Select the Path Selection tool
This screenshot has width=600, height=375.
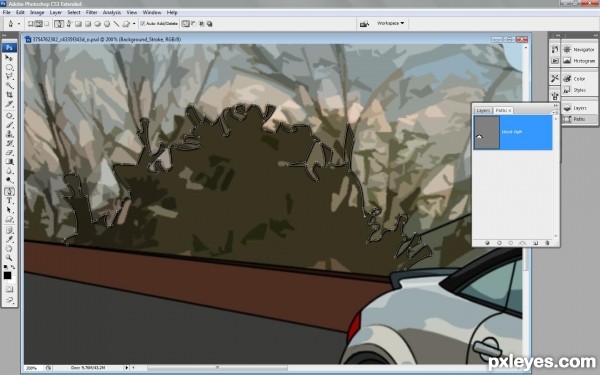9,210
